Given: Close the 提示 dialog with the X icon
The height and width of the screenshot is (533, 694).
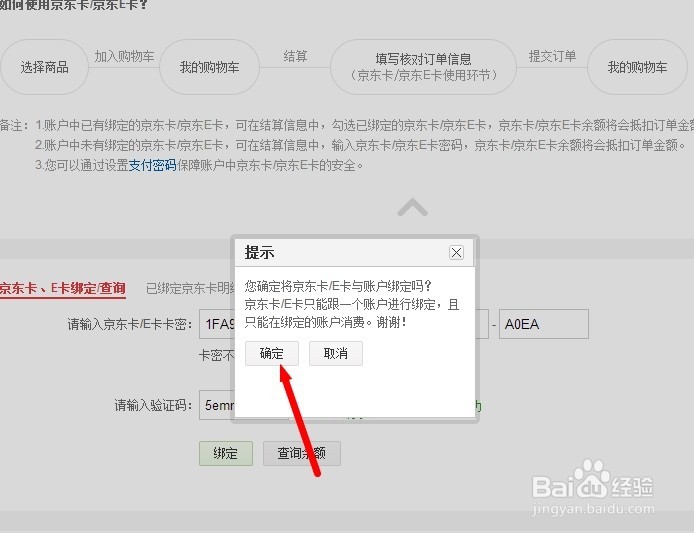Looking at the screenshot, I should click(x=456, y=252).
